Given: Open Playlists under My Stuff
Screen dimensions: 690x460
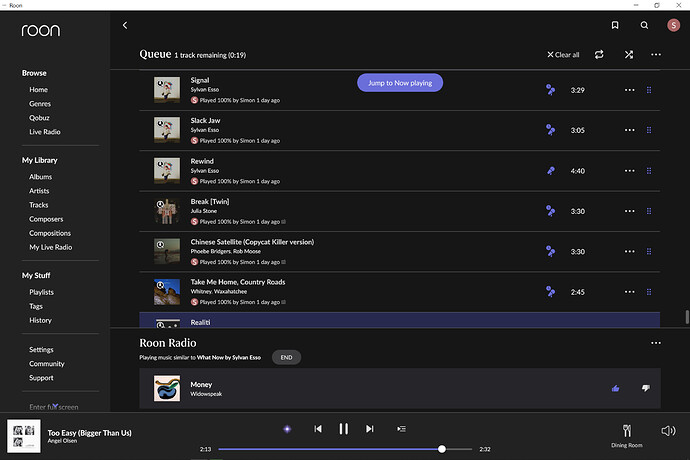Looking at the screenshot, I should (x=41, y=292).
